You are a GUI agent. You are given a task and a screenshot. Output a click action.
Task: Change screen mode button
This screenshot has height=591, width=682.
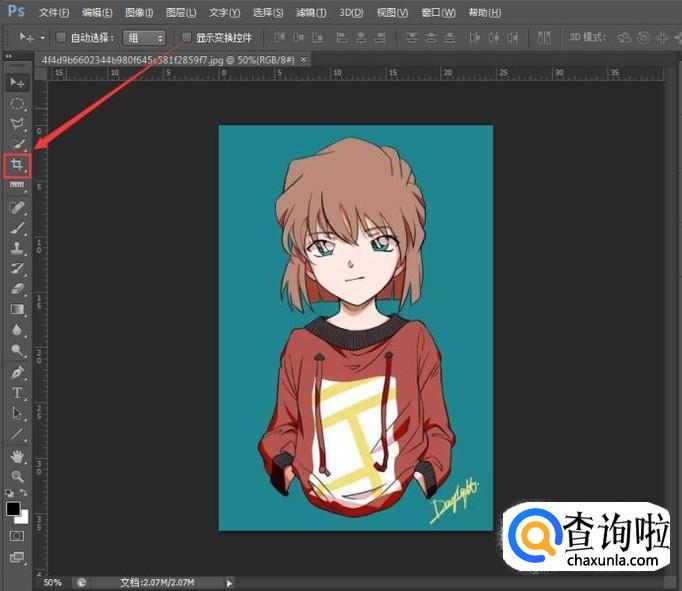click(x=17, y=557)
